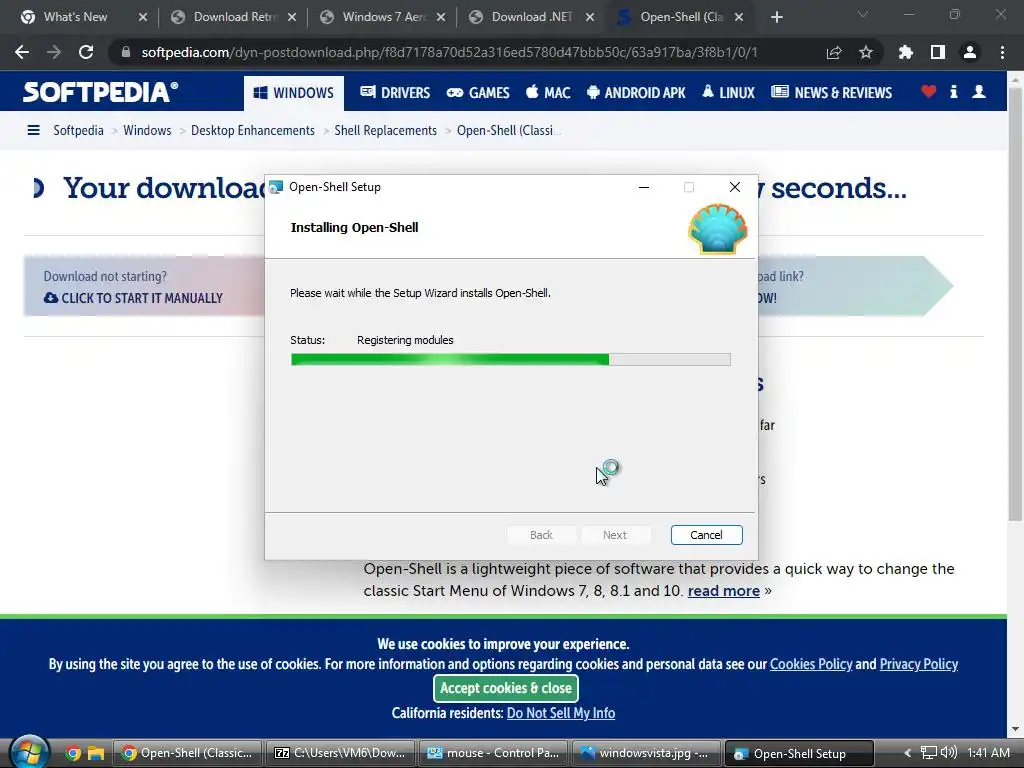Click the installation progress bar
This screenshot has height=768, width=1024.
coord(511,359)
